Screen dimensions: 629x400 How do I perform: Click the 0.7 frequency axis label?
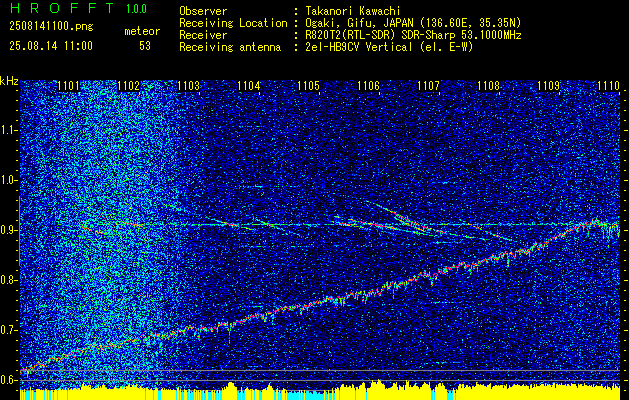[9, 330]
